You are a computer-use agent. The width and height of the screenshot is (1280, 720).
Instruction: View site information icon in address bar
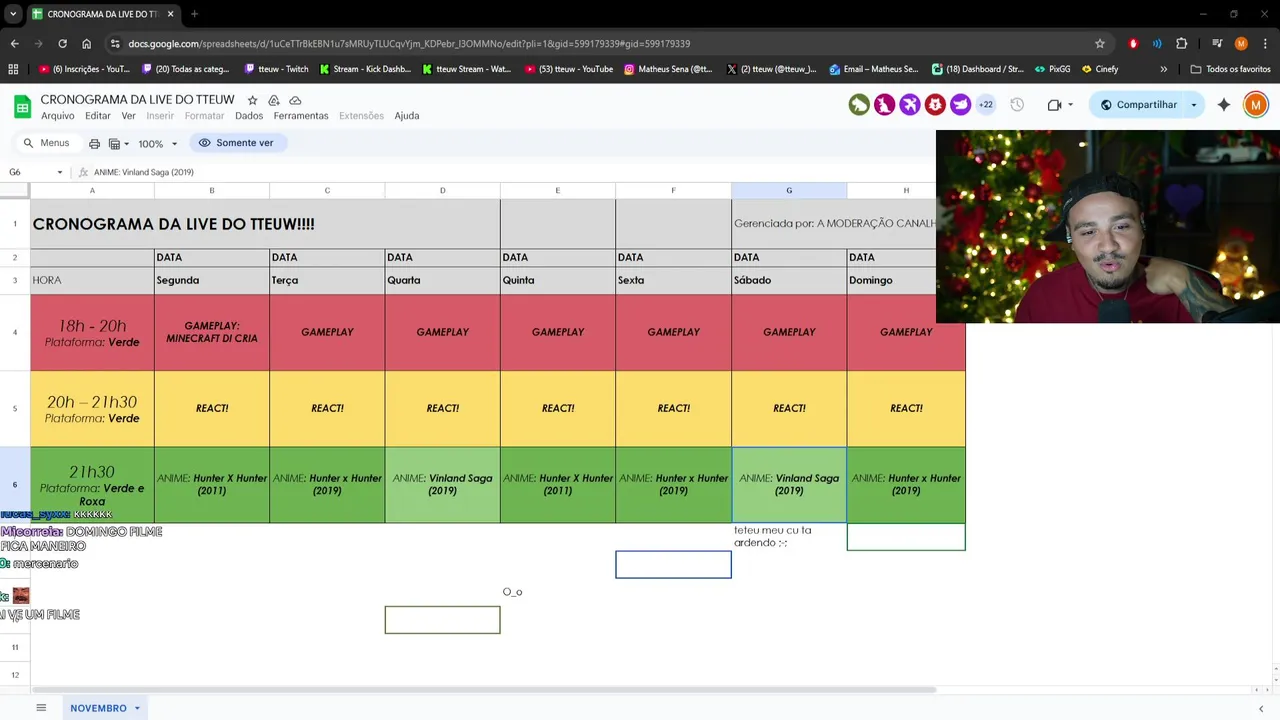(x=115, y=44)
